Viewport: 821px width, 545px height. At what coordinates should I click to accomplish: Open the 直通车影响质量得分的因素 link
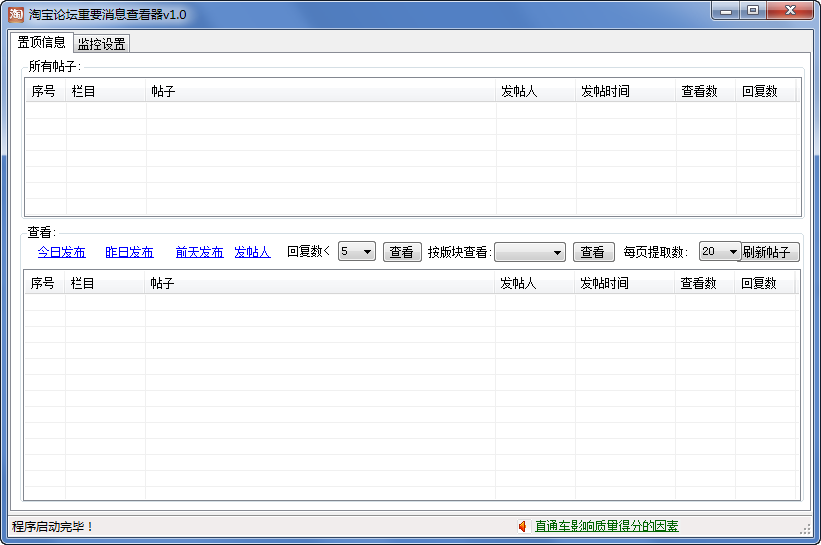tap(606, 526)
